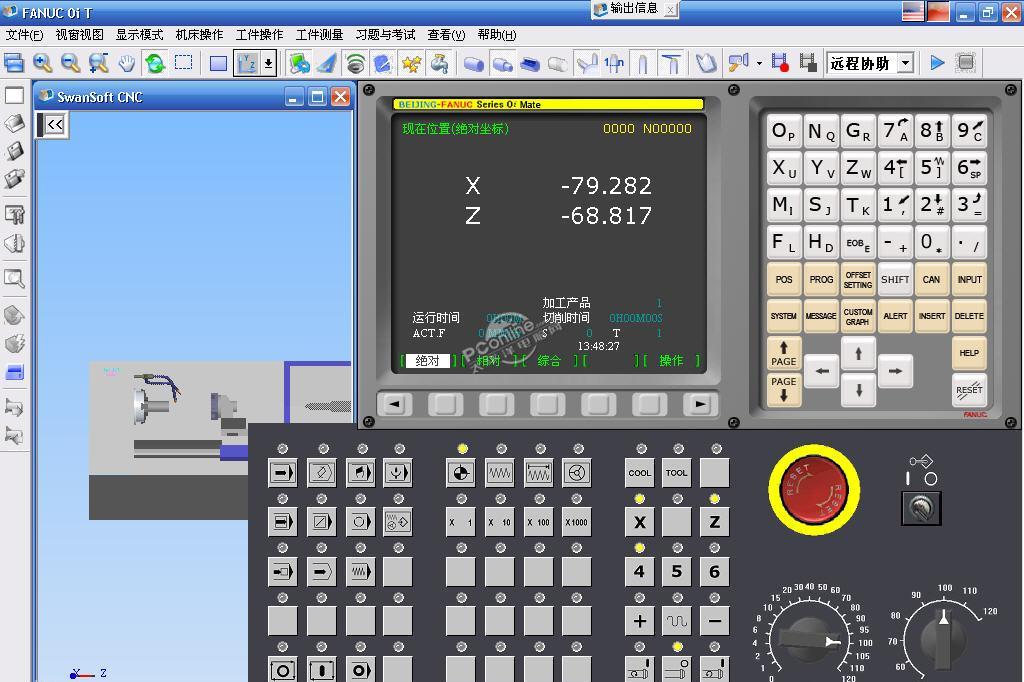Open the small arrow beside the speaker icon
The width and height of the screenshot is (1024, 682).
[x=759, y=63]
